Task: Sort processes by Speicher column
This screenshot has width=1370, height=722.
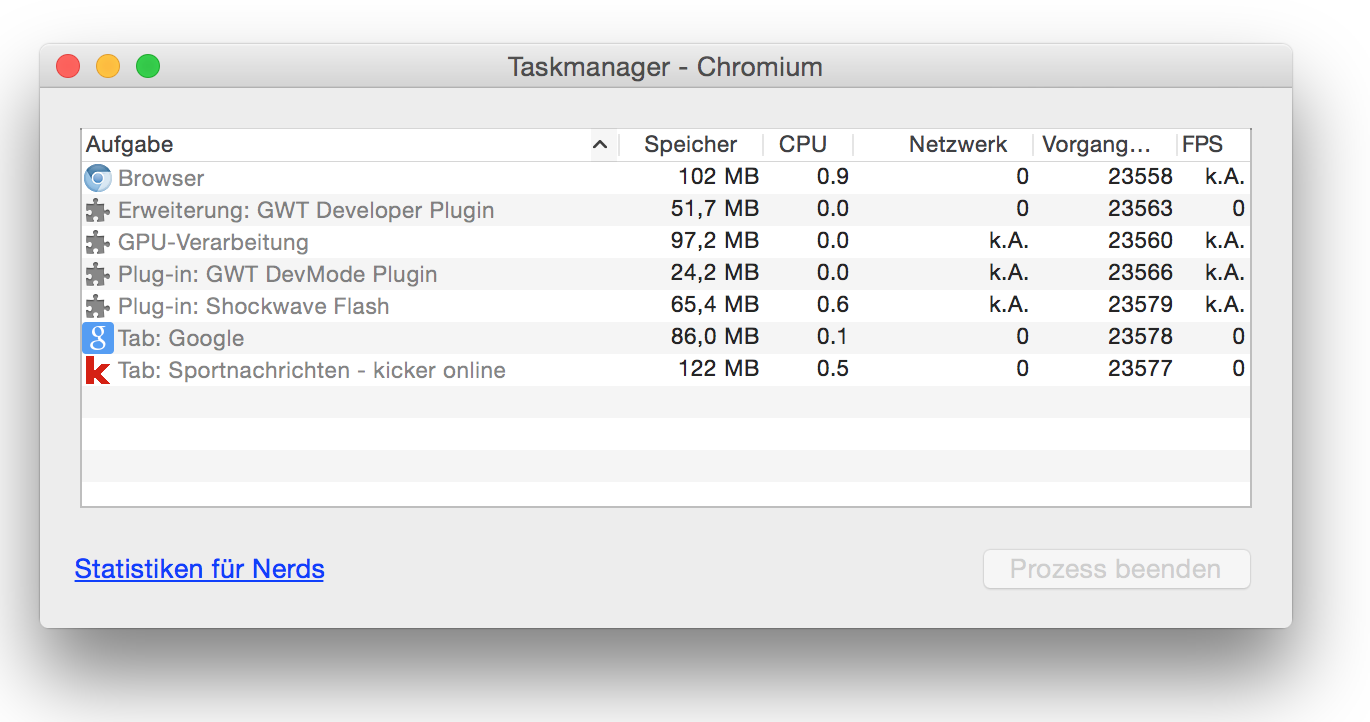Action: click(690, 145)
